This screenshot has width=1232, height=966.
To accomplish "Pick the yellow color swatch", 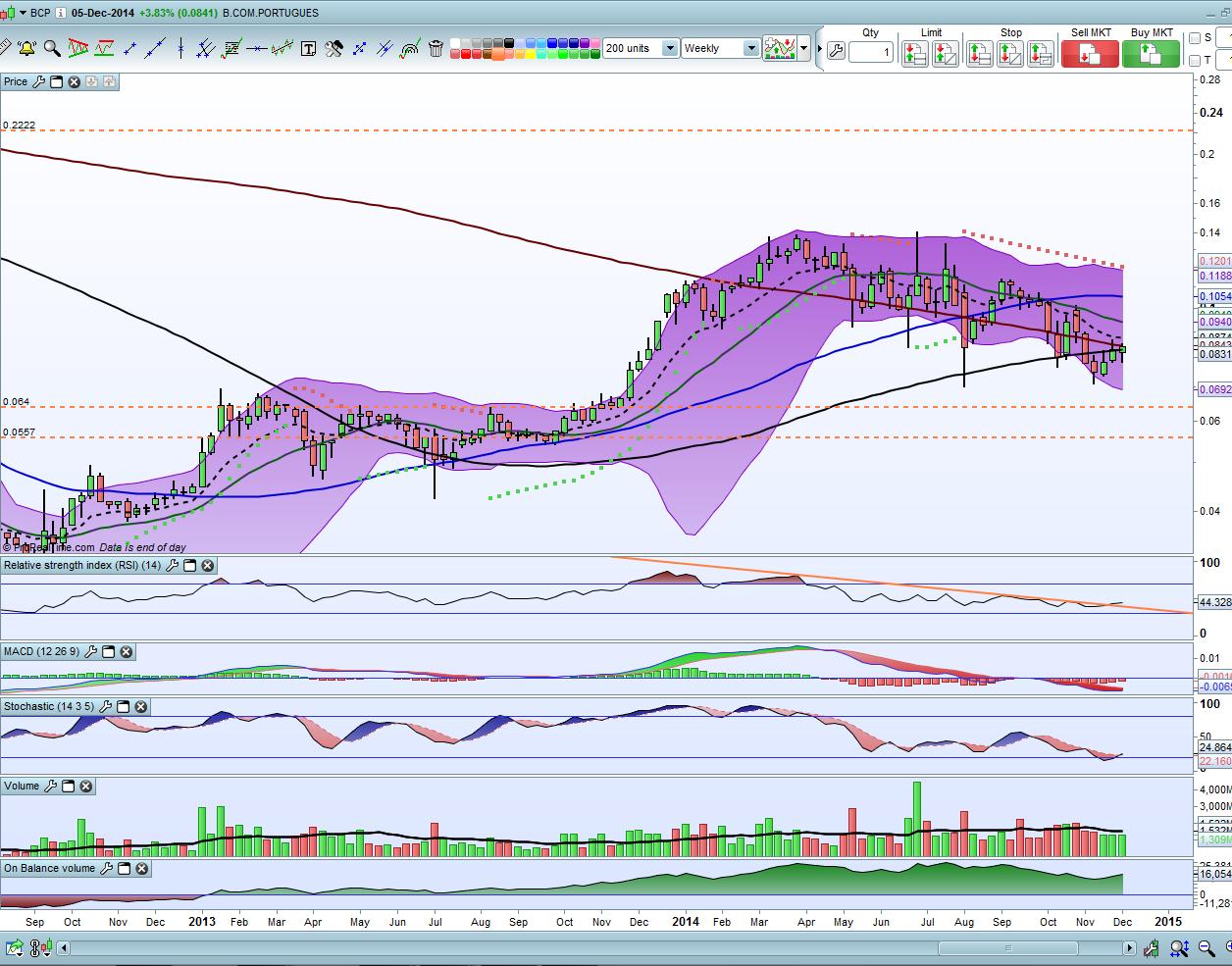I will [x=531, y=54].
